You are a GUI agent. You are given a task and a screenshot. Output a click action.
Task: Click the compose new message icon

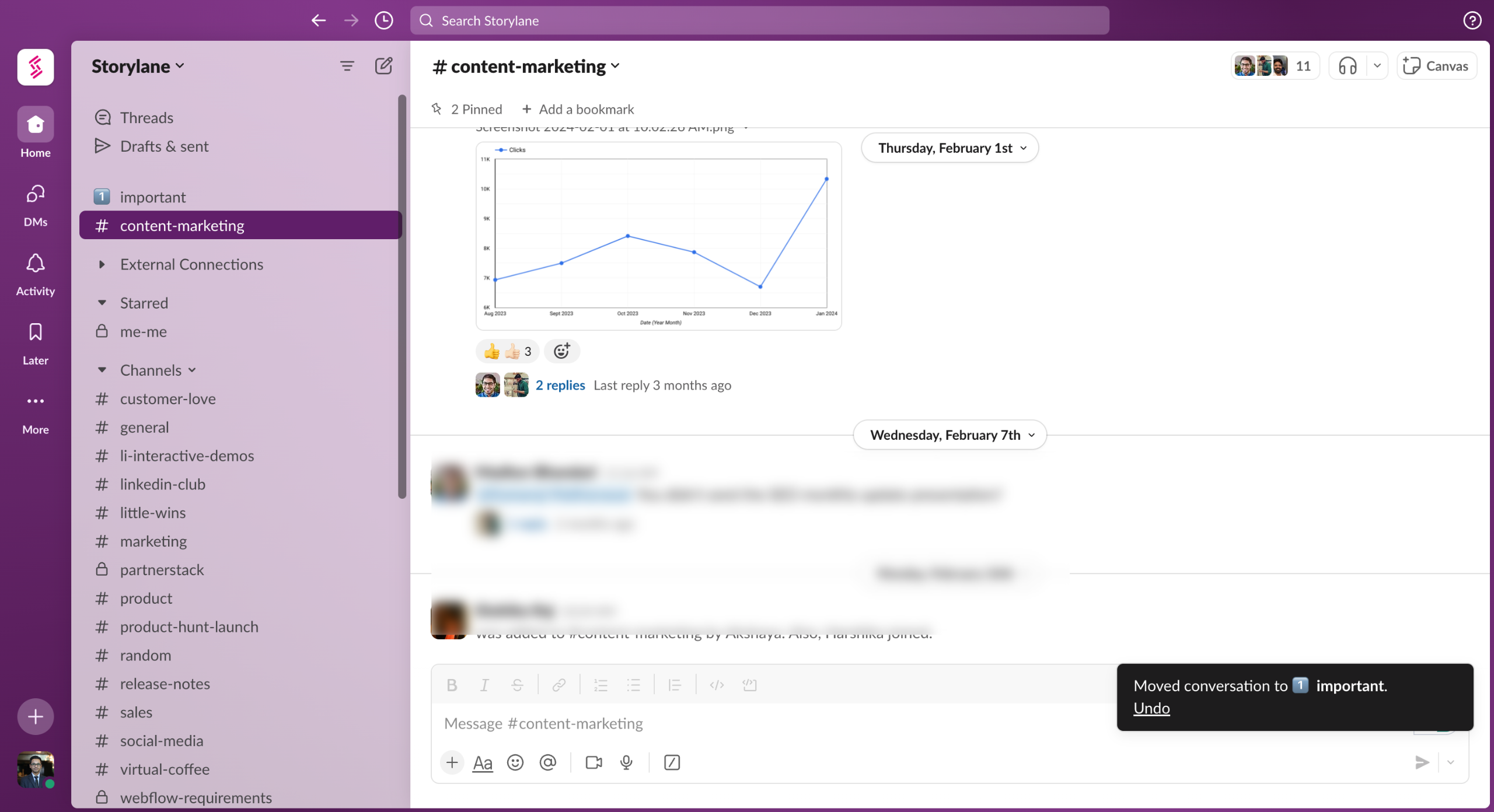pyautogui.click(x=383, y=66)
